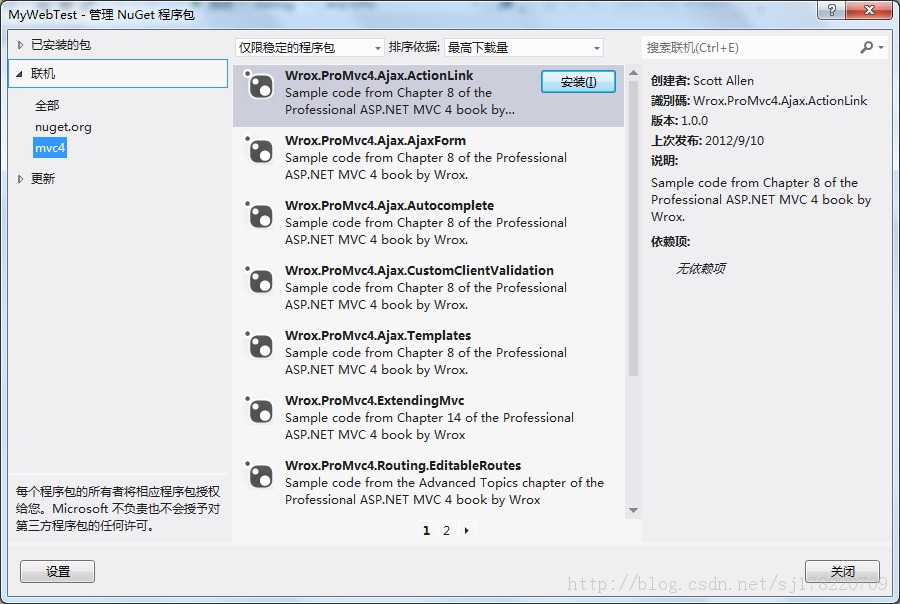
Task: Click the Wrox.ProMvc4.Ajax.Autocomplete package icon
Action: (x=259, y=215)
